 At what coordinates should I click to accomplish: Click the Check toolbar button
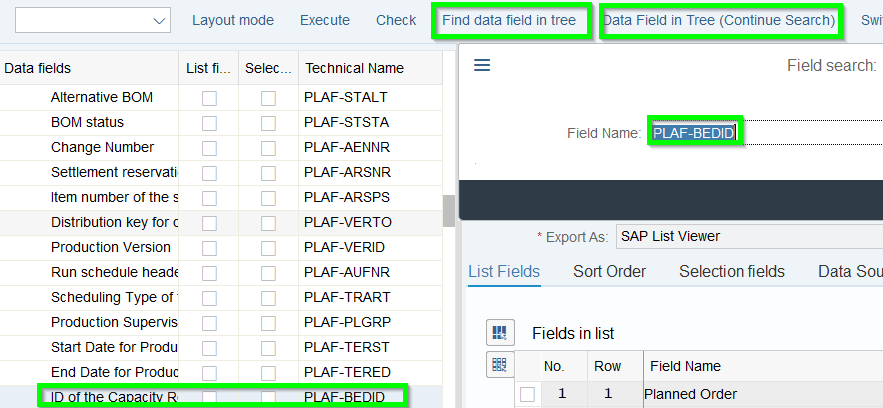coord(396,20)
